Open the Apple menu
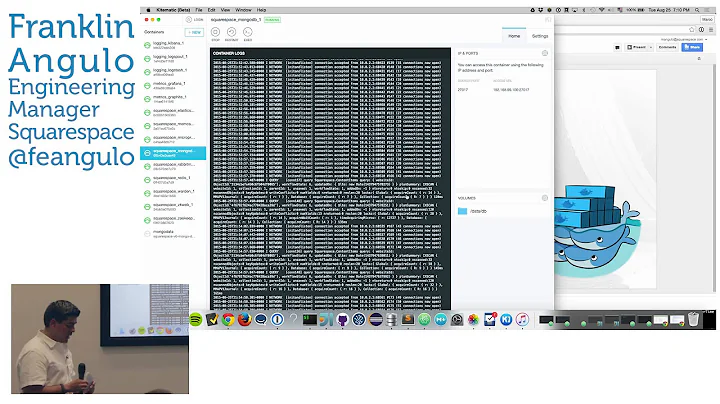 pos(148,10)
